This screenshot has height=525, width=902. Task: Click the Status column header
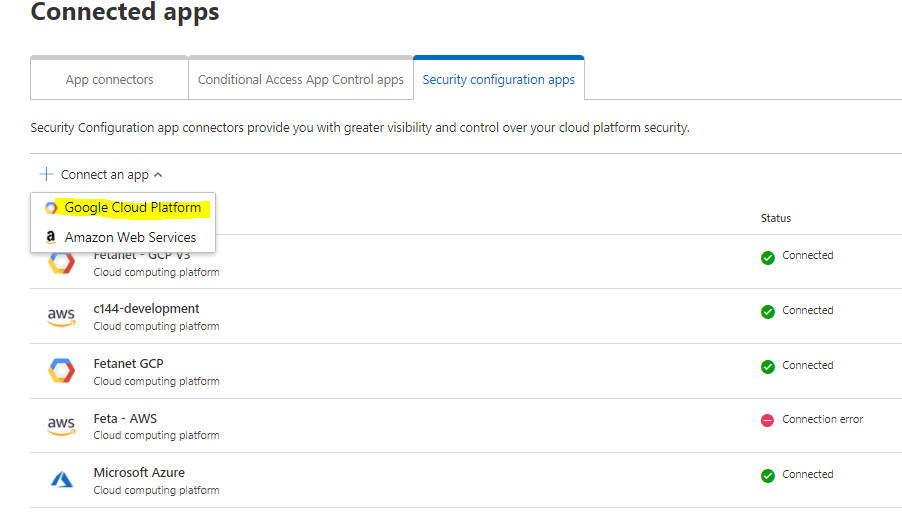[775, 218]
